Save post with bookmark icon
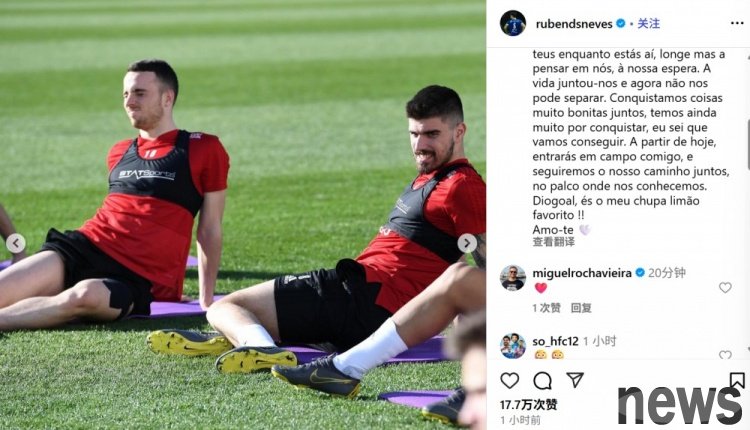Screen dimensions: 750x430 737,380
